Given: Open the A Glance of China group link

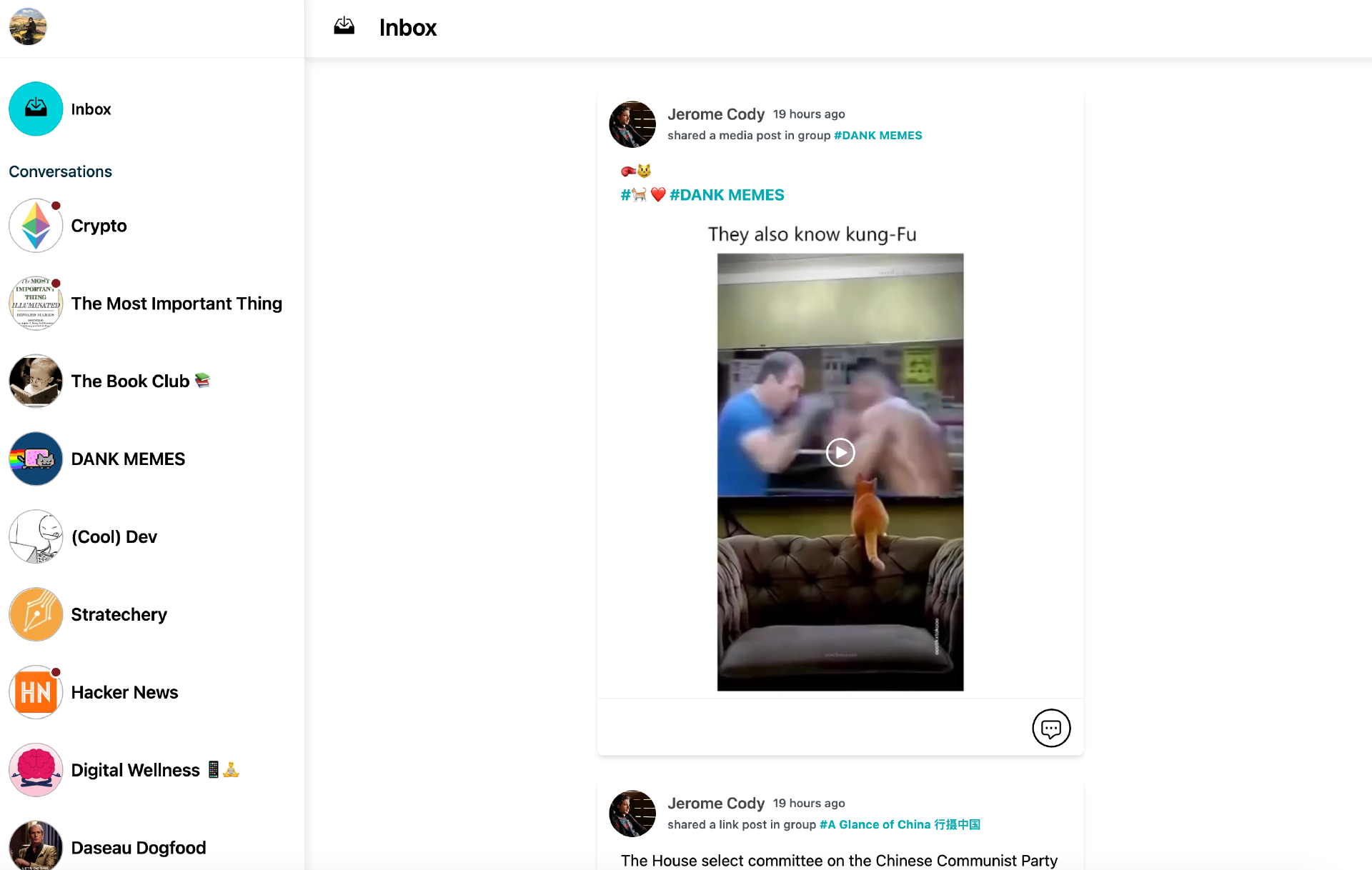Looking at the screenshot, I should 900,825.
